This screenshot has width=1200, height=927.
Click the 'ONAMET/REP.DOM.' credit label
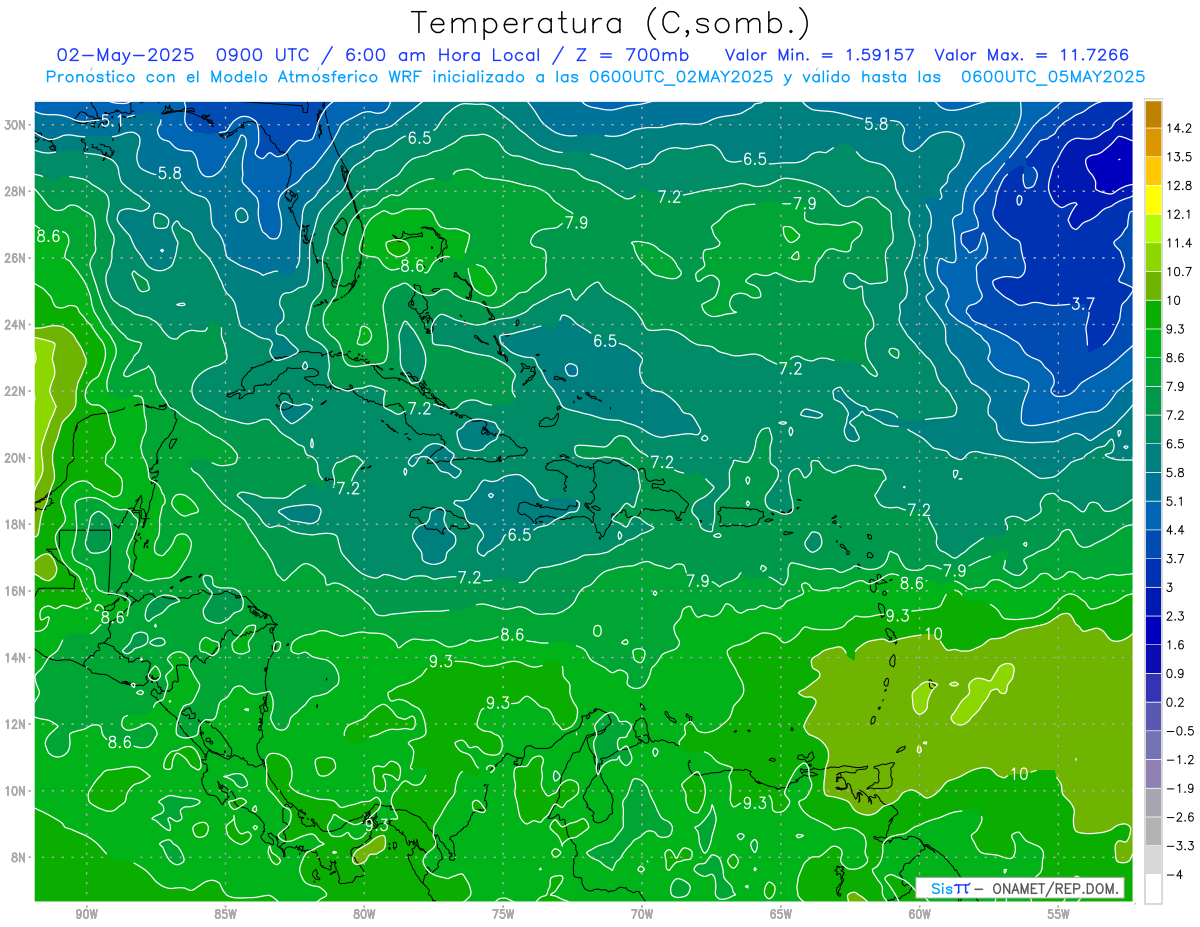coord(1053,888)
